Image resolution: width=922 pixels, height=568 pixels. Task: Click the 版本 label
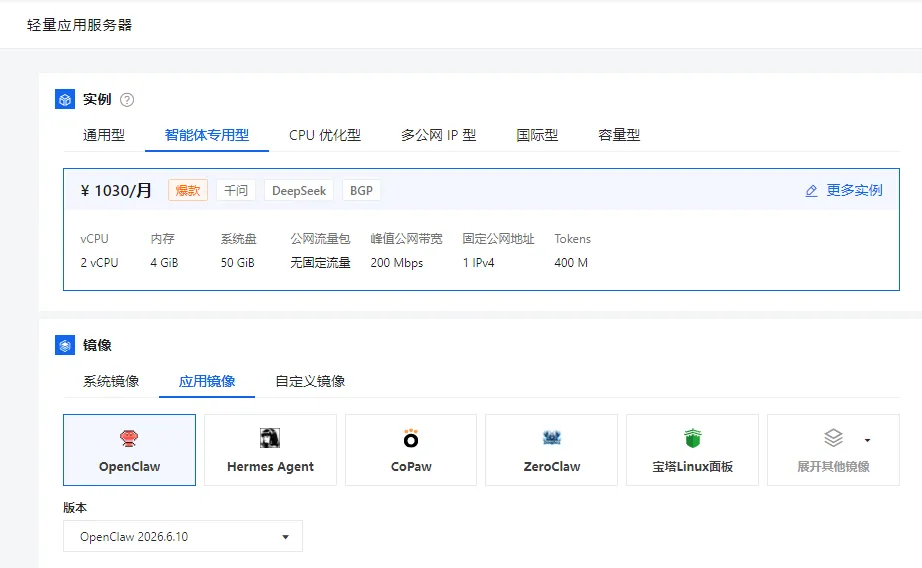tap(75, 507)
